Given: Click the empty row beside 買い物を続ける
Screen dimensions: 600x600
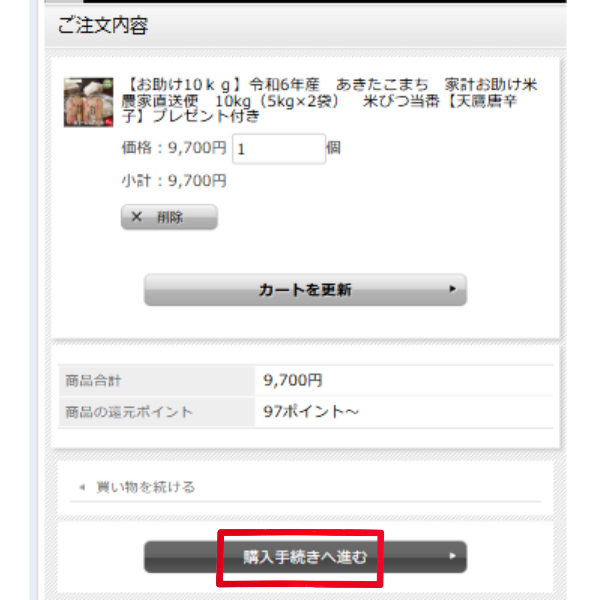Looking at the screenshot, I should click(x=367, y=487).
